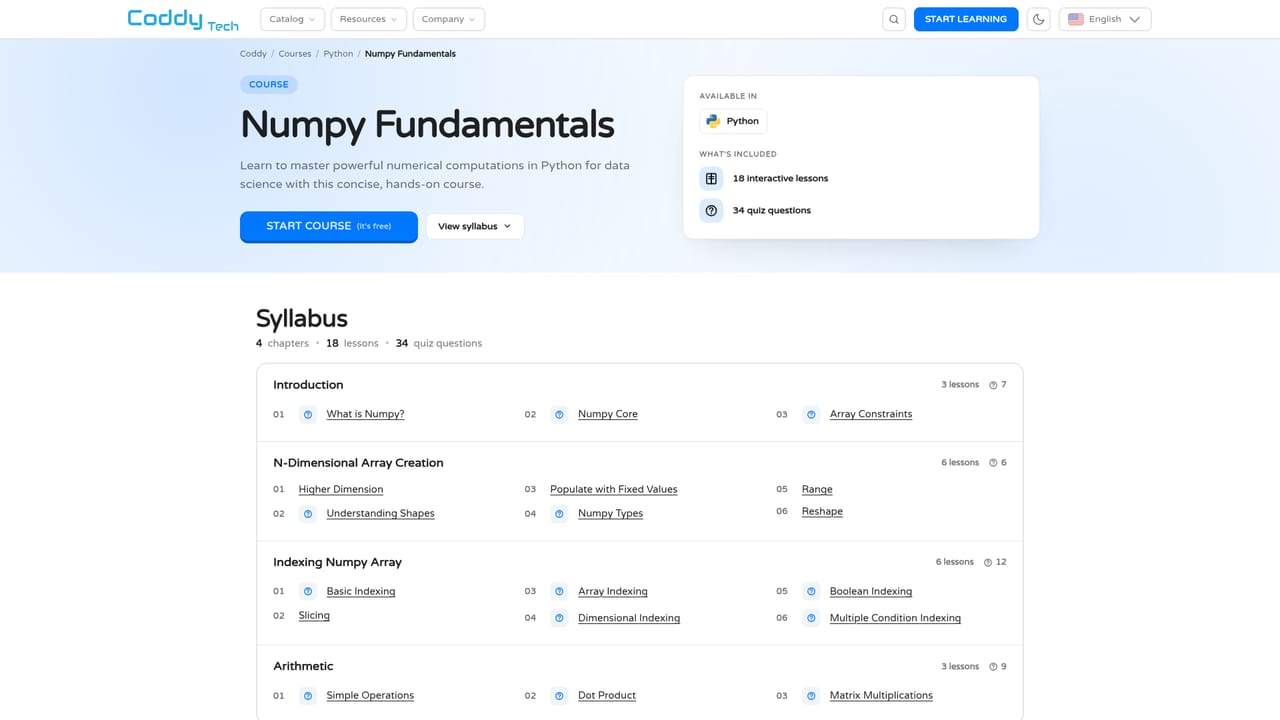This screenshot has height=720, width=1280.
Task: Click the Introduction chapter heading
Action: [x=308, y=385]
